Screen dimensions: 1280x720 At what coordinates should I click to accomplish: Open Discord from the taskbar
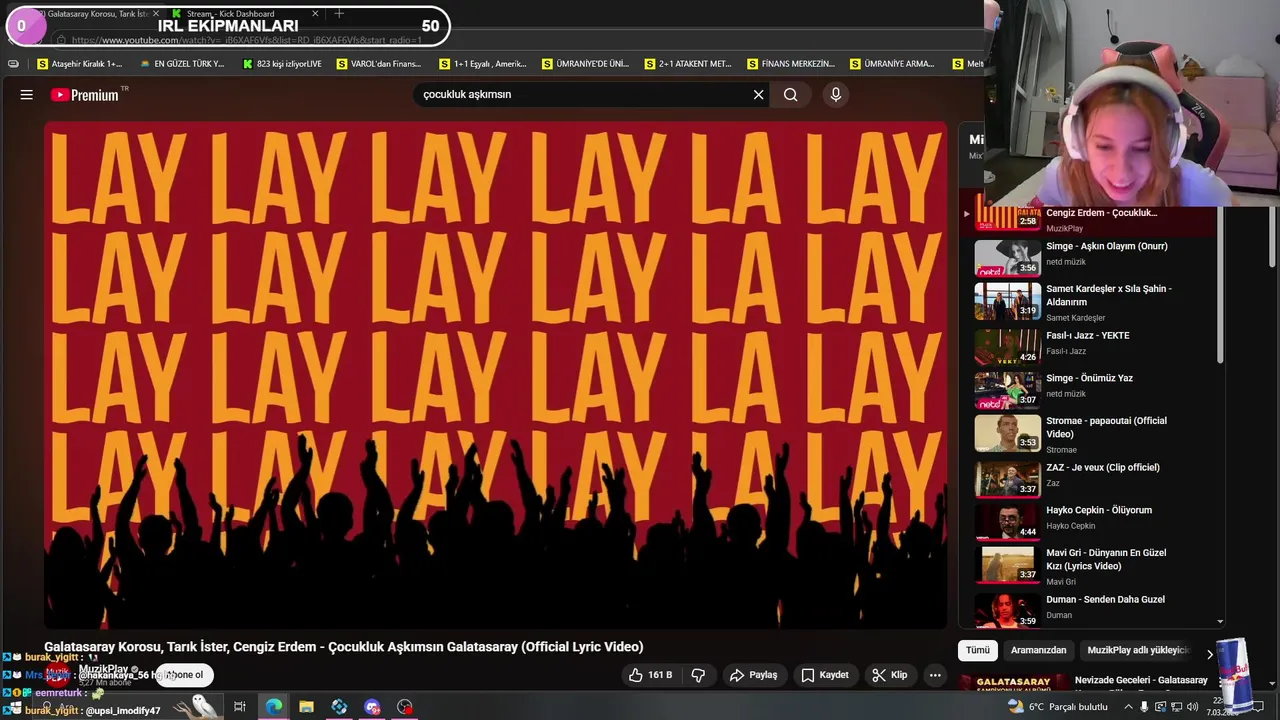[x=372, y=707]
